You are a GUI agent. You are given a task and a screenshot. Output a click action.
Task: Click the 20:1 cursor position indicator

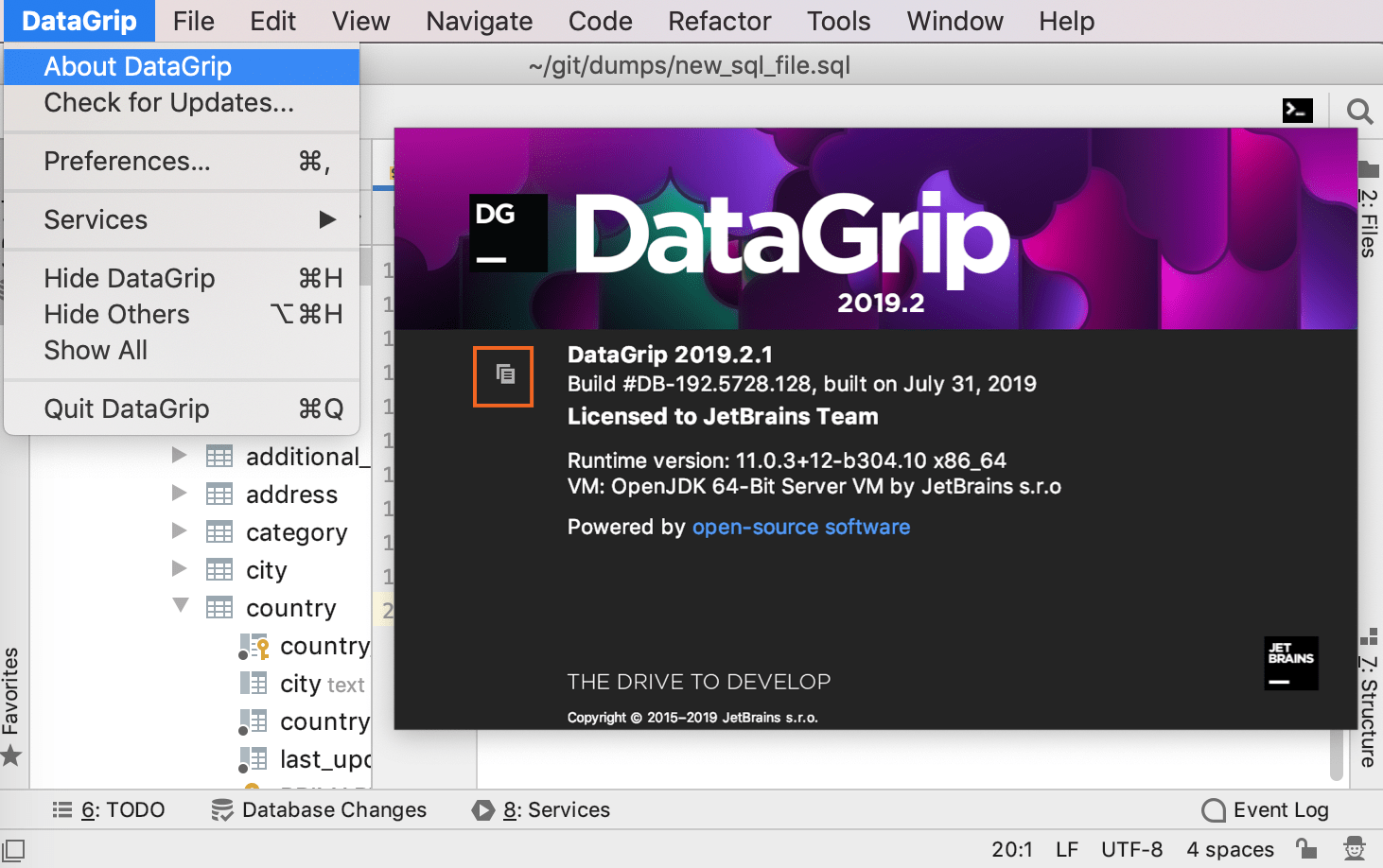pyautogui.click(x=1012, y=849)
